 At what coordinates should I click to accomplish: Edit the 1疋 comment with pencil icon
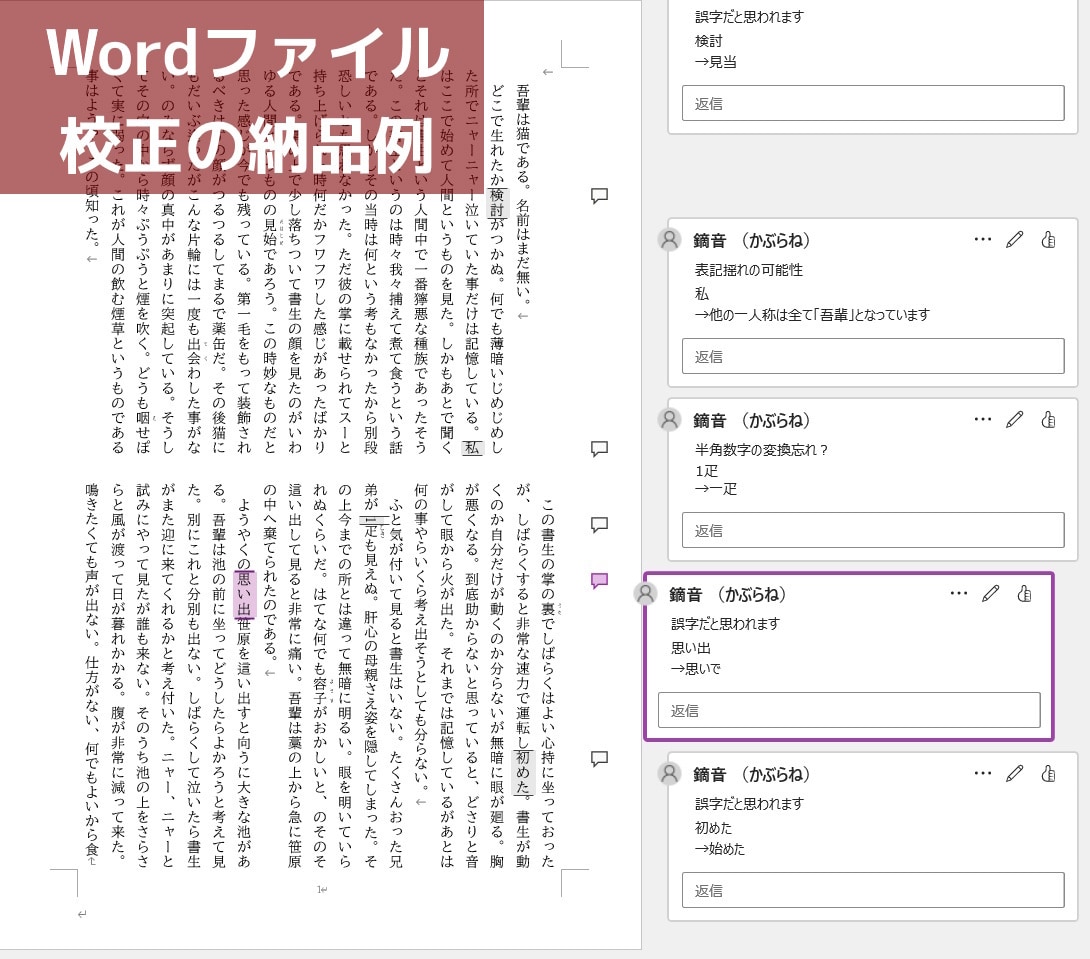click(x=1014, y=420)
